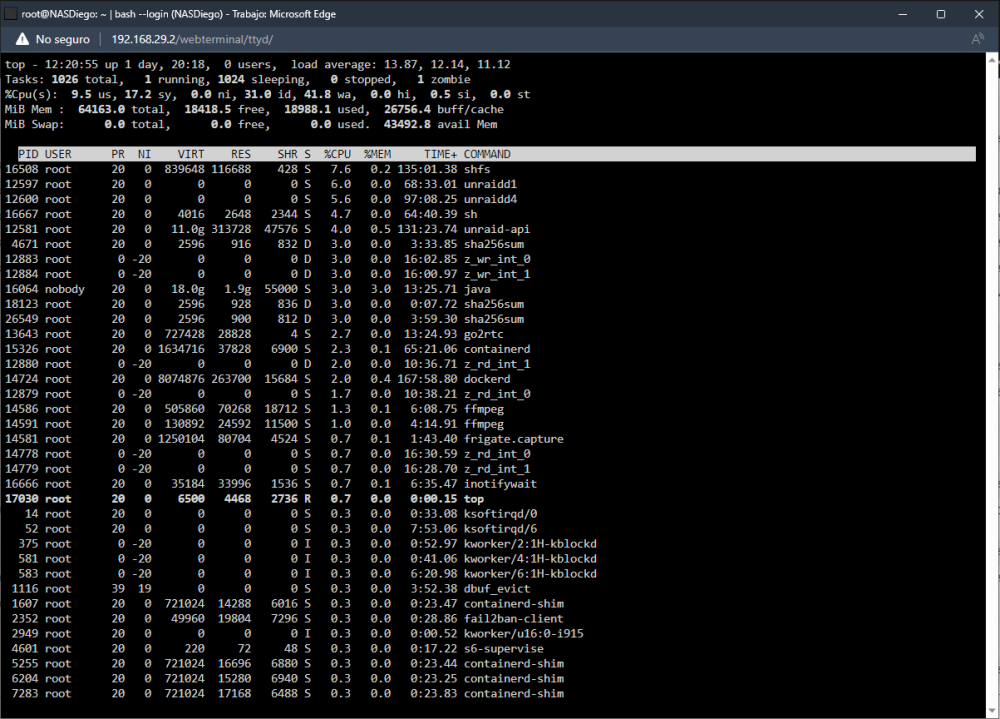
Task: Select the frigate.capture process command
Action: [513, 439]
